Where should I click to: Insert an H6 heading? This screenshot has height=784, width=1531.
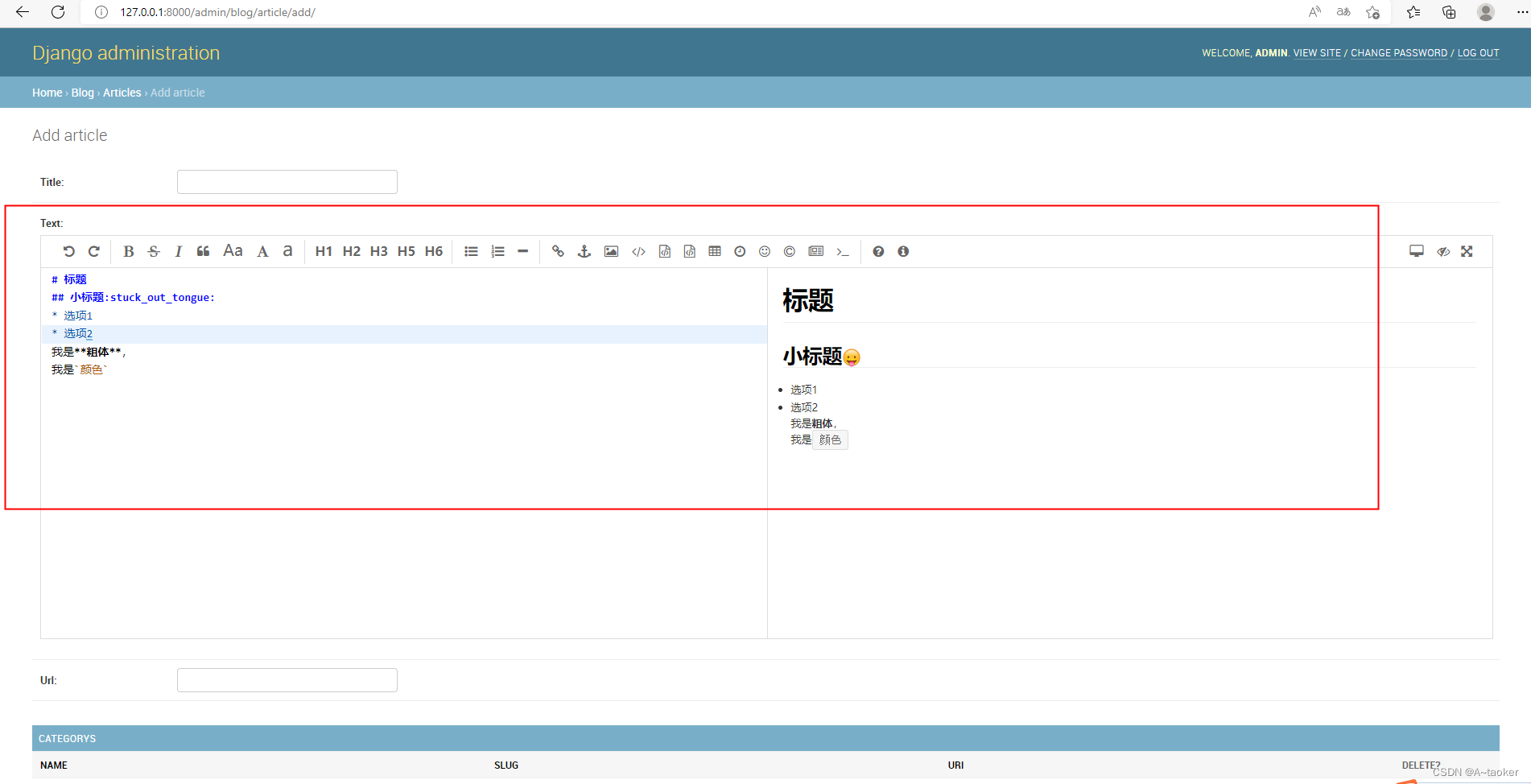(434, 251)
